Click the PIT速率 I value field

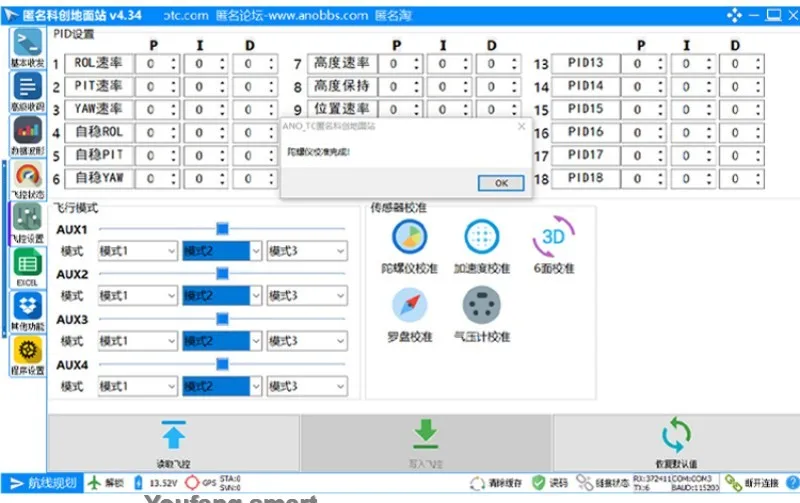[x=206, y=87]
